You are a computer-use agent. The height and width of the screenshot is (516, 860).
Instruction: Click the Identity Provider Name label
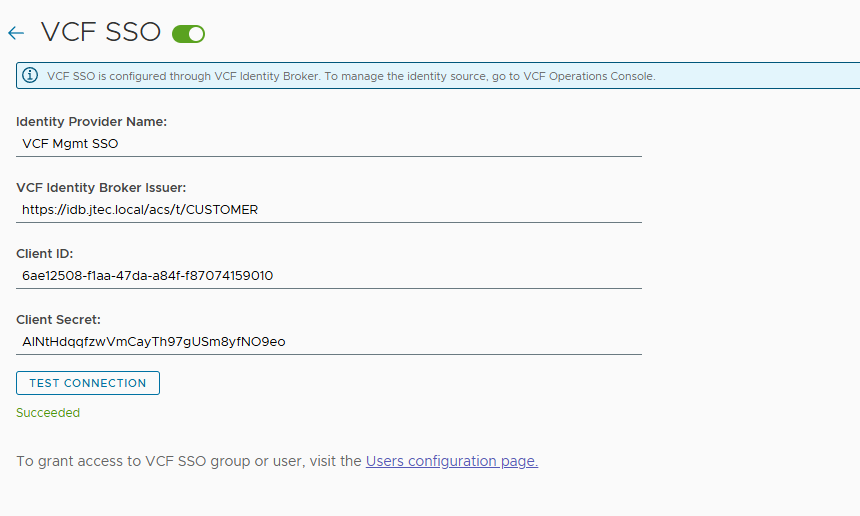[x=92, y=121]
